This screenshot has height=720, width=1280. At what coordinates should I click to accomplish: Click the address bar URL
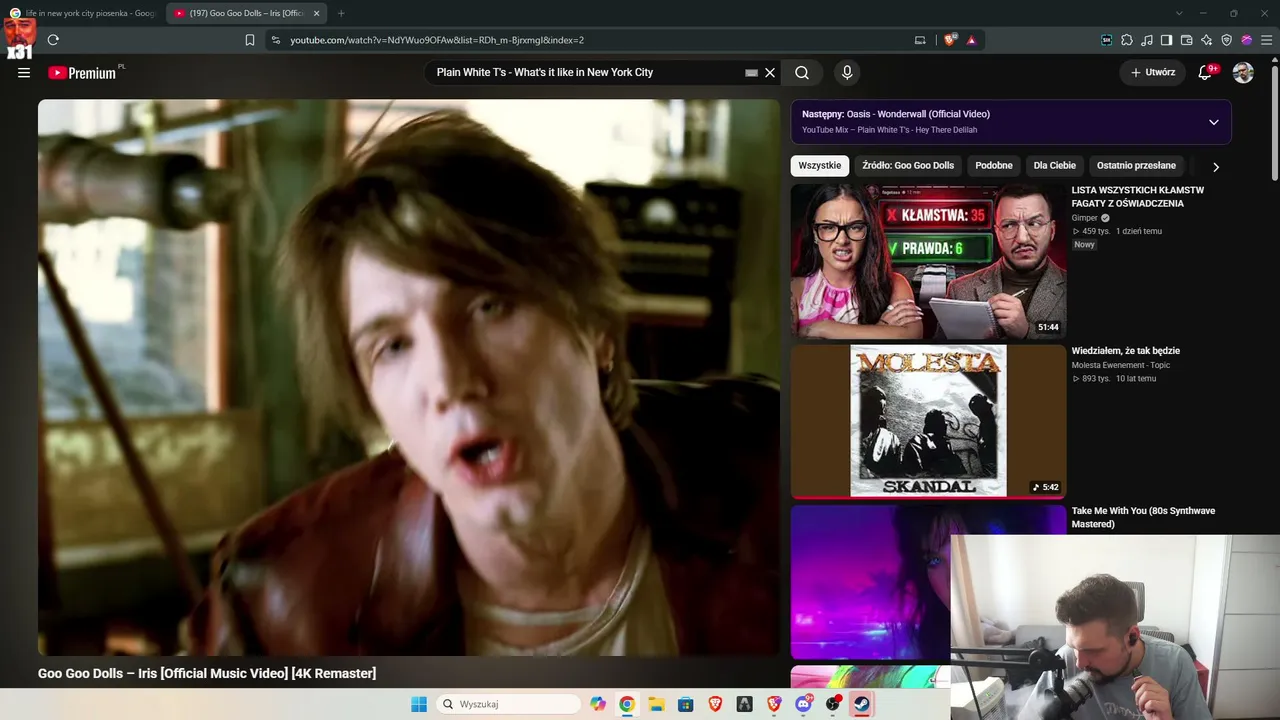click(437, 40)
